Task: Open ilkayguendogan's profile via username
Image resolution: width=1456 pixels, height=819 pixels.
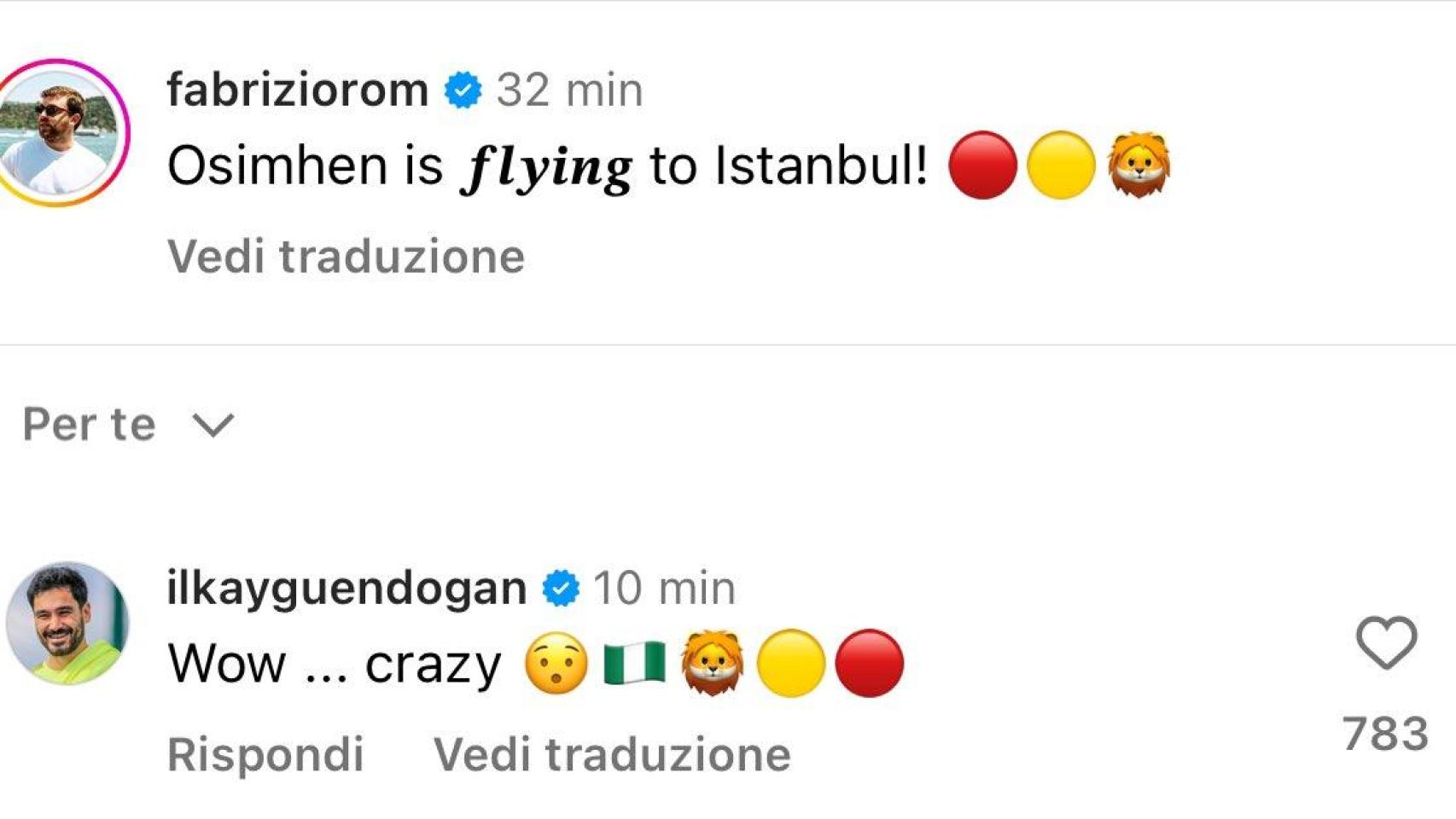Action: (x=347, y=589)
